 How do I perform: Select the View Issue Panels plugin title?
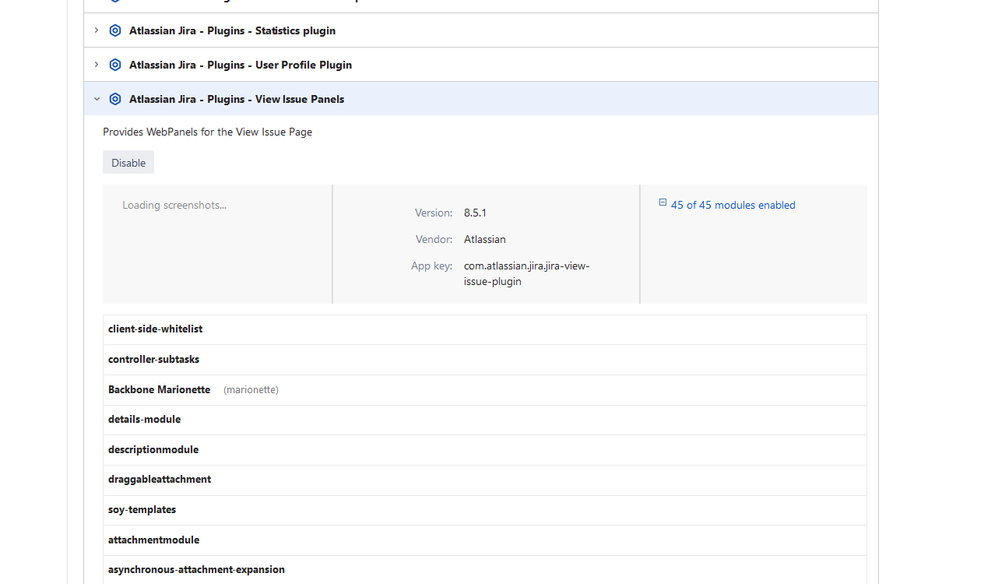(x=236, y=98)
